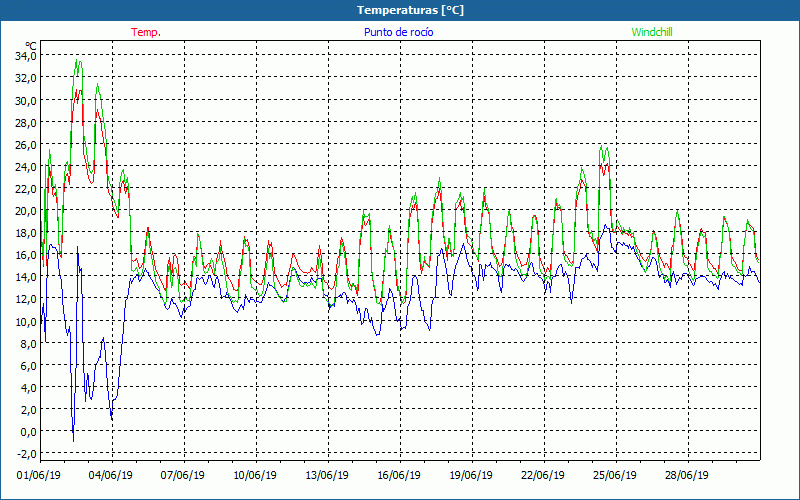Click the °C unit label above y-axis
Screen dimensions: 800x500
click(30, 45)
